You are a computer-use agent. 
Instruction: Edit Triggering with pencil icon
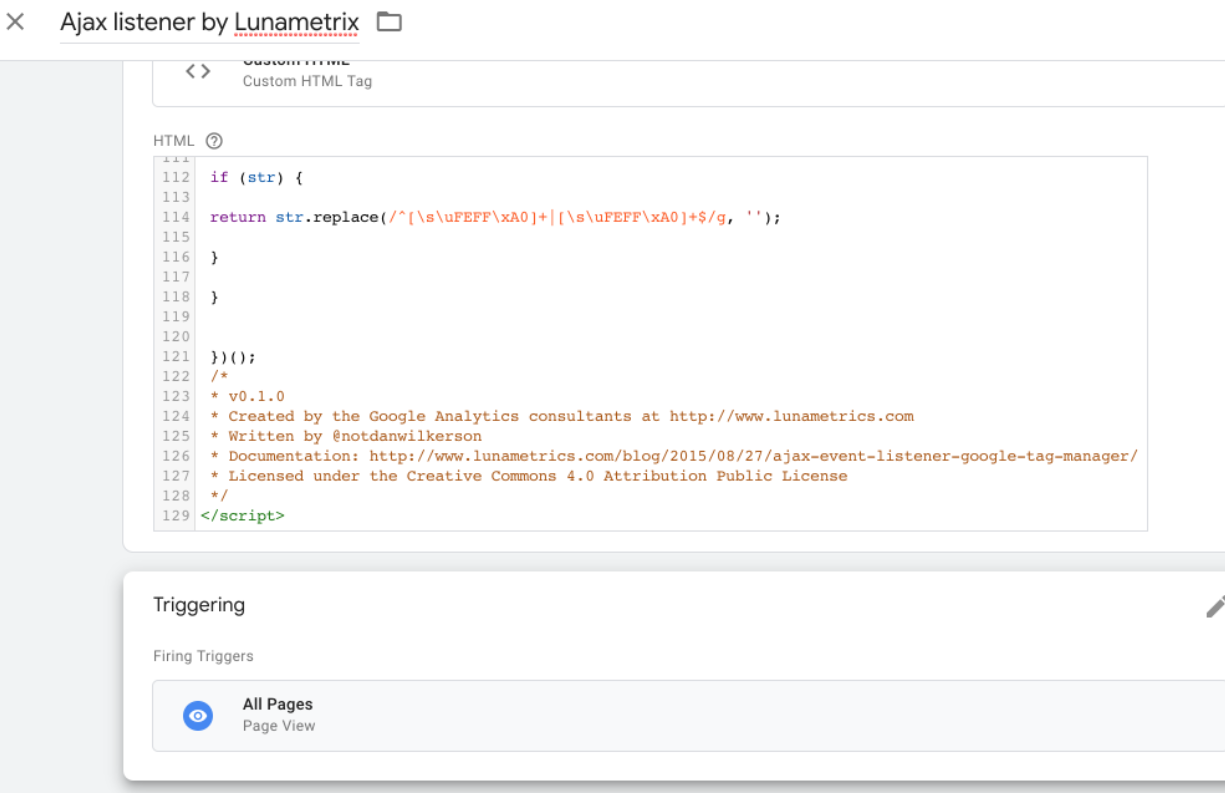click(1214, 605)
